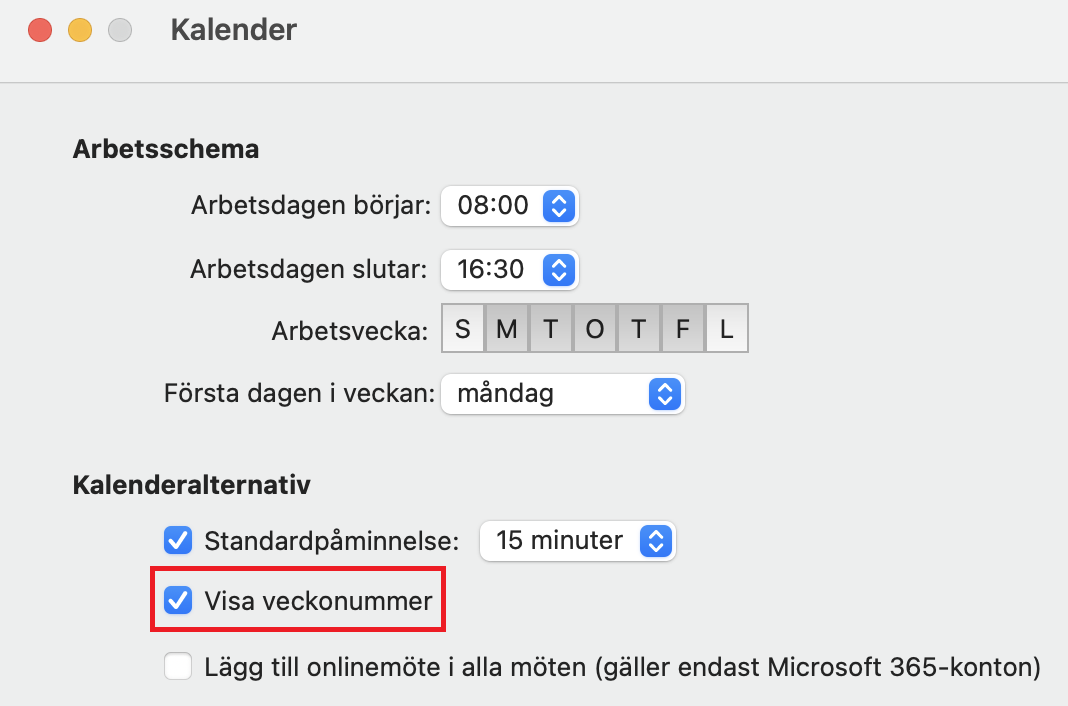Toggle M (måndag) in Arbetsvecka
Image resolution: width=1068 pixels, height=706 pixels.
tap(507, 330)
